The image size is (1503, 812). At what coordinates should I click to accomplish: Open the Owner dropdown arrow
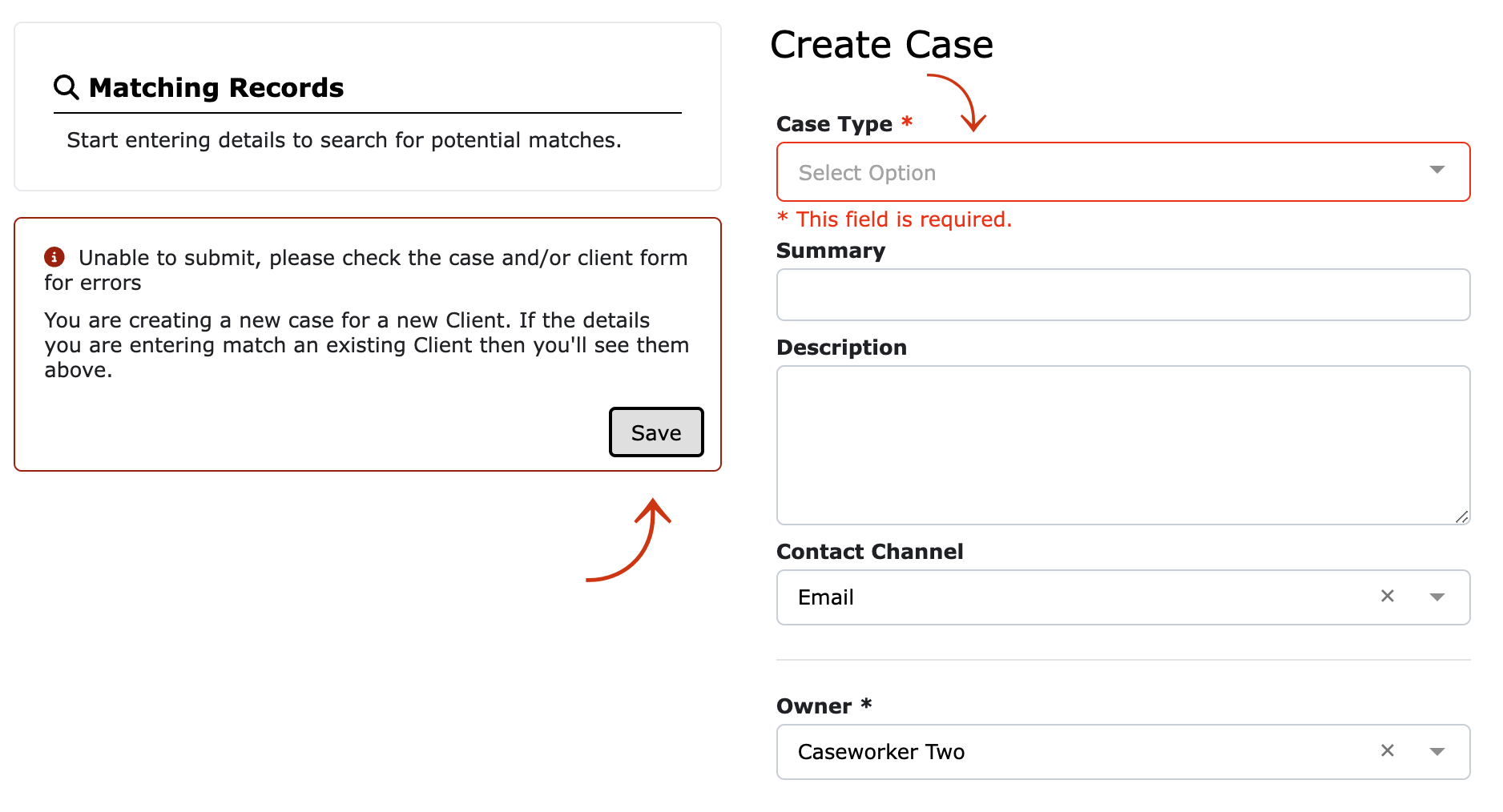click(1437, 752)
